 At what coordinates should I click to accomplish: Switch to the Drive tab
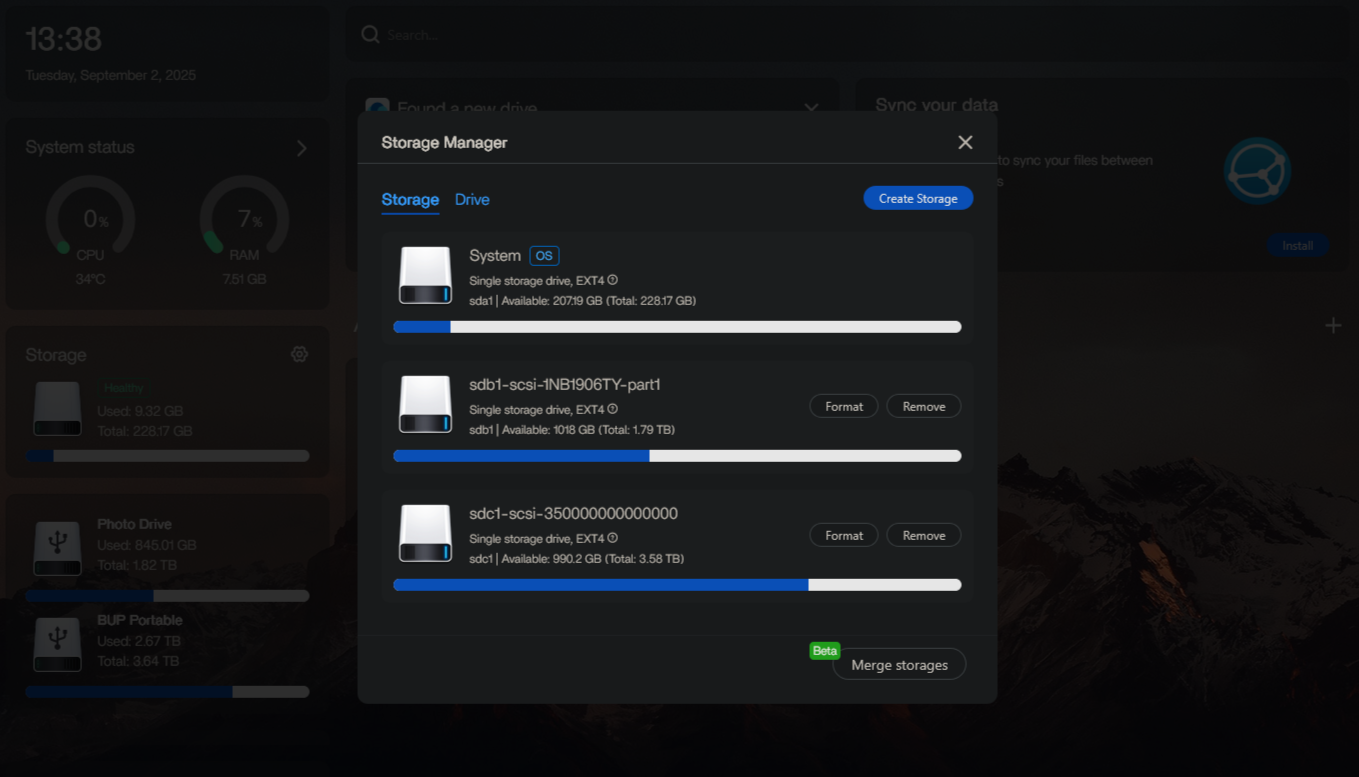coord(472,200)
